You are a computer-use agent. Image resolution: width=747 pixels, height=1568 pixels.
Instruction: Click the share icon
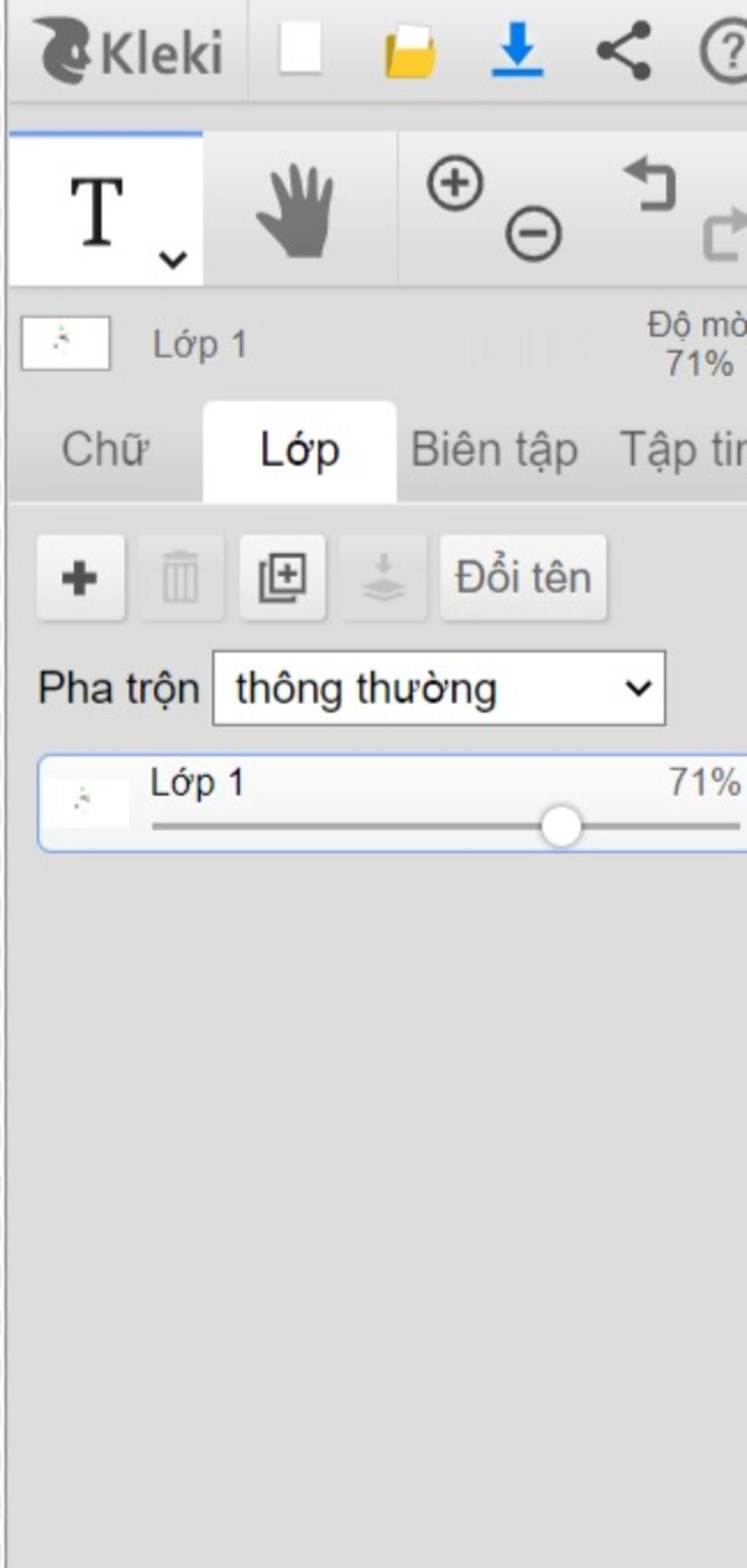tap(624, 50)
